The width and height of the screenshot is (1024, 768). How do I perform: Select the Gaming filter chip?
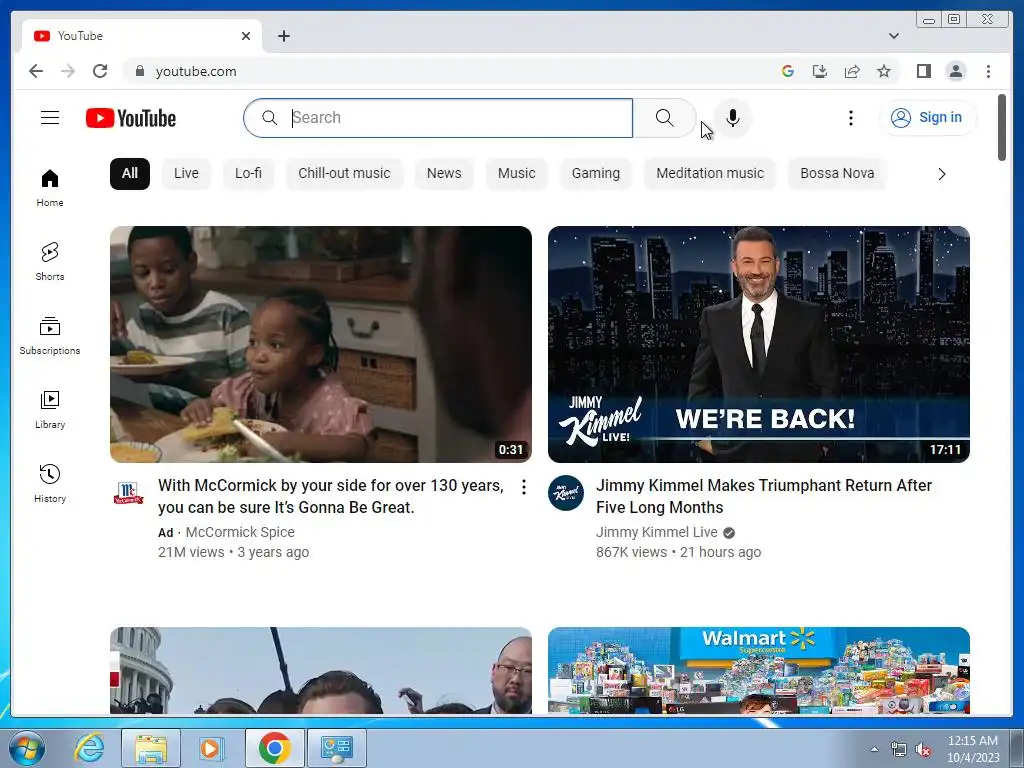coord(596,174)
